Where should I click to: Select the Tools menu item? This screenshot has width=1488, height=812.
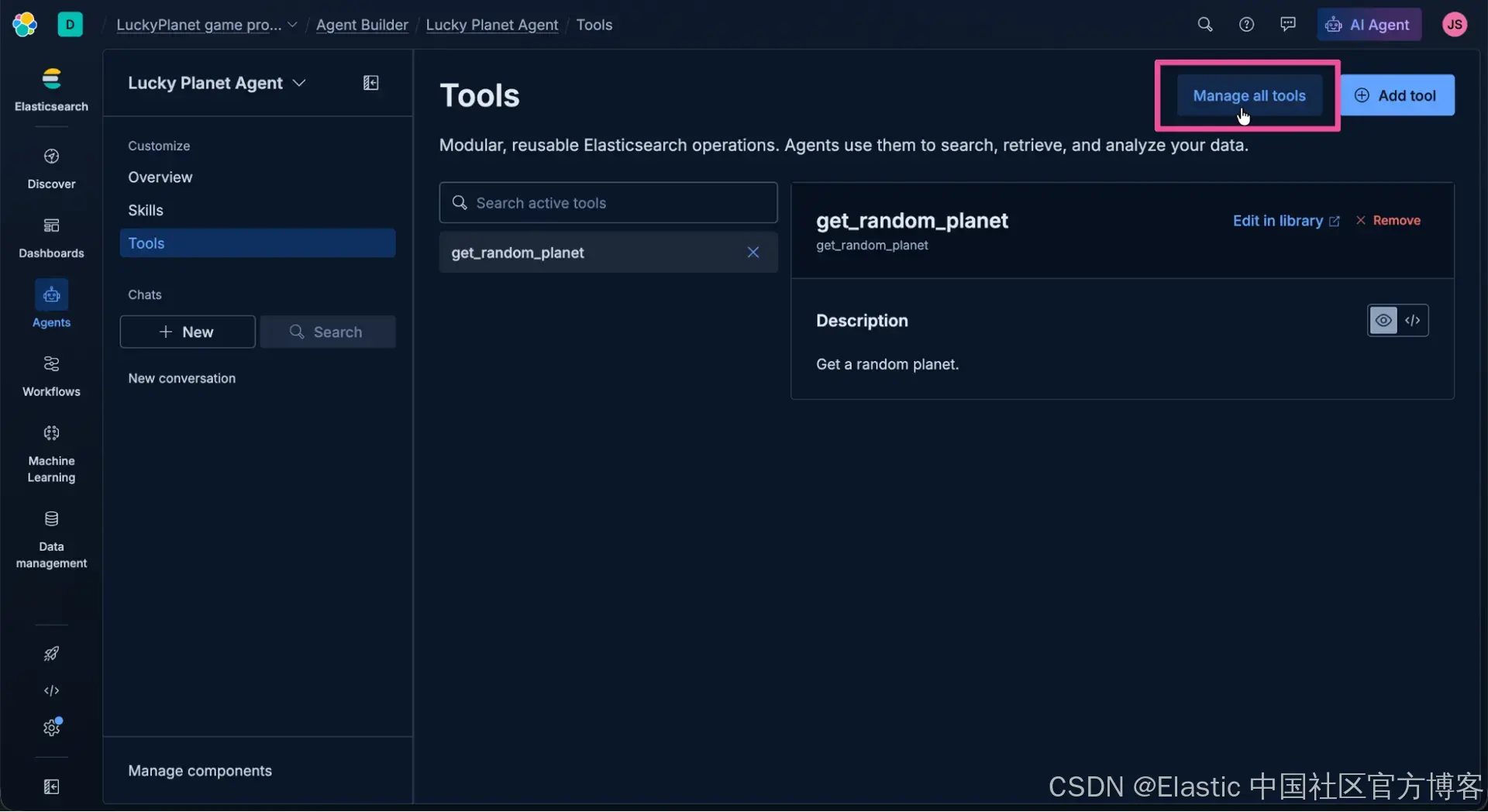pyautogui.click(x=257, y=243)
